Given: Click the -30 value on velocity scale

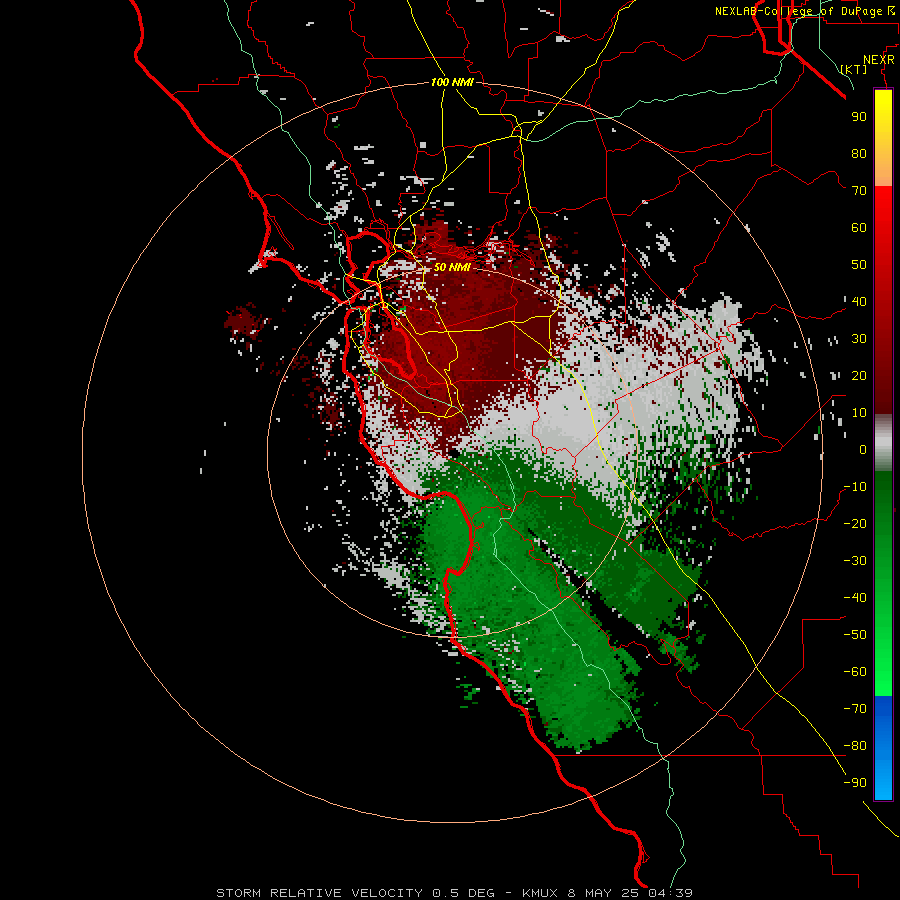Looking at the screenshot, I should coord(855,561).
